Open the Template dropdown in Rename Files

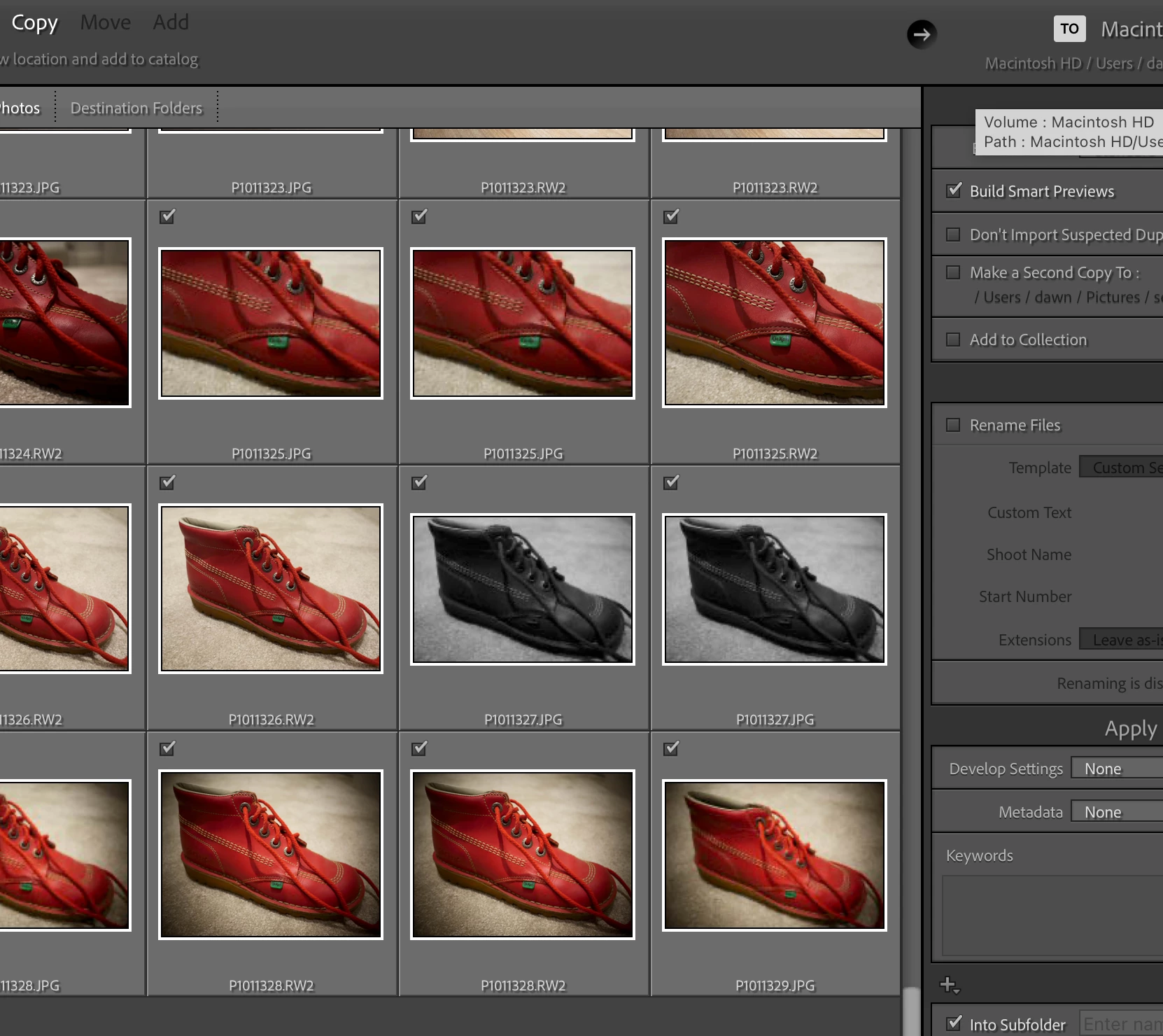click(1121, 467)
